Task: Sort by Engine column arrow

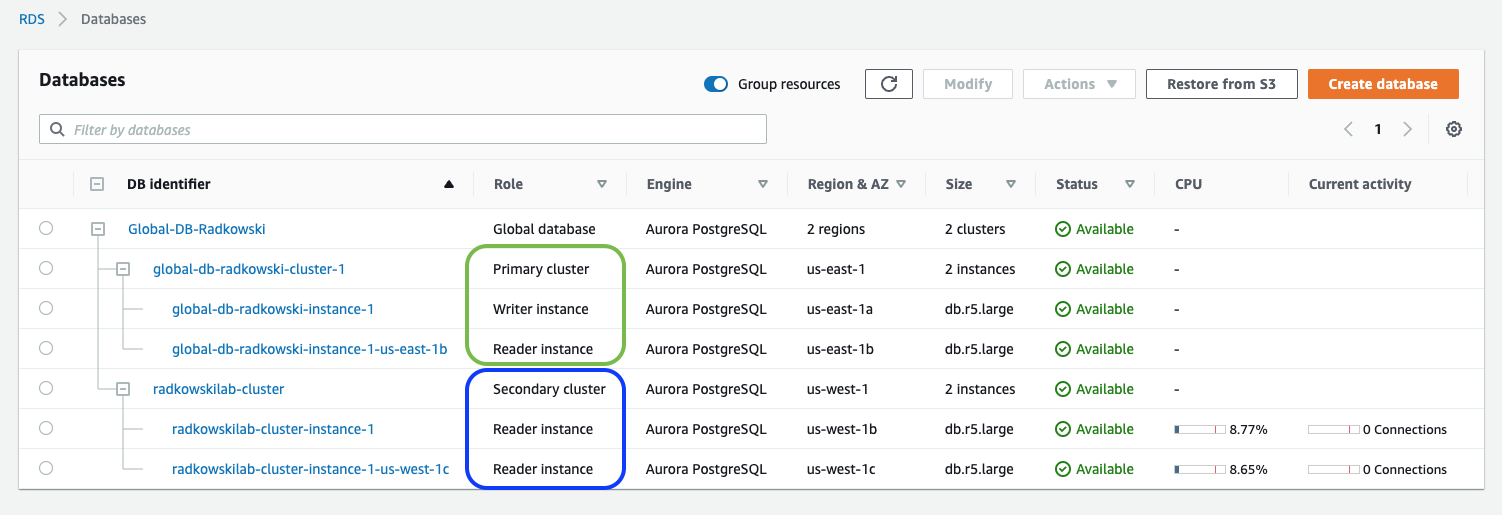Action: [x=763, y=184]
